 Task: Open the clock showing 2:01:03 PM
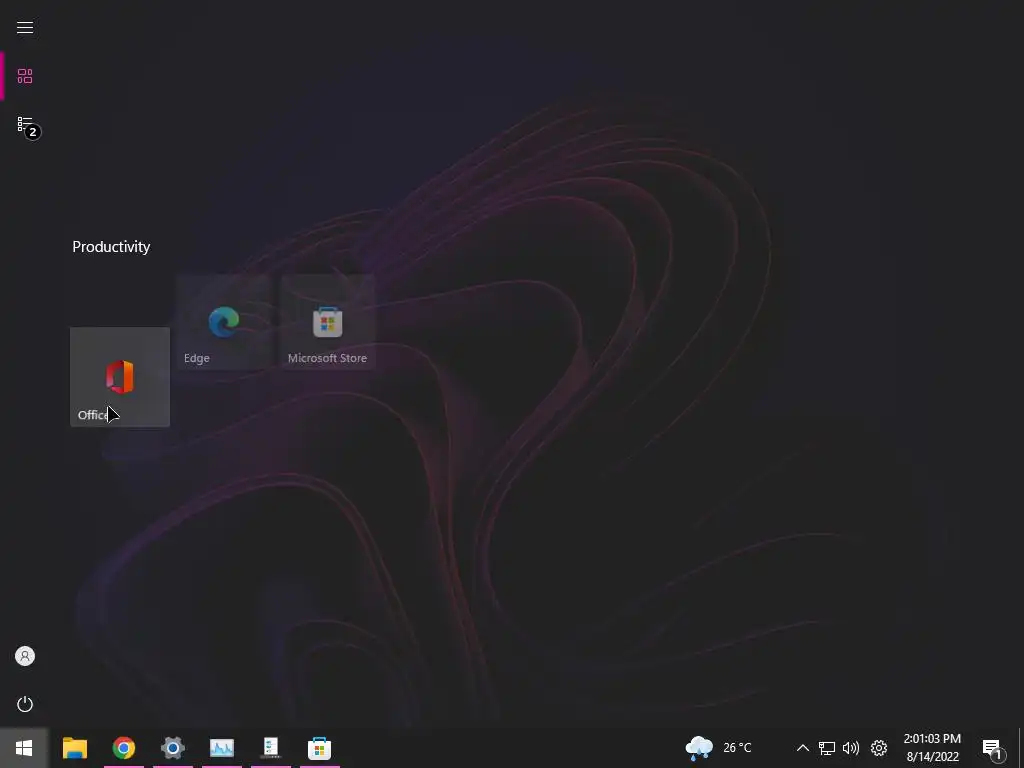(x=932, y=748)
